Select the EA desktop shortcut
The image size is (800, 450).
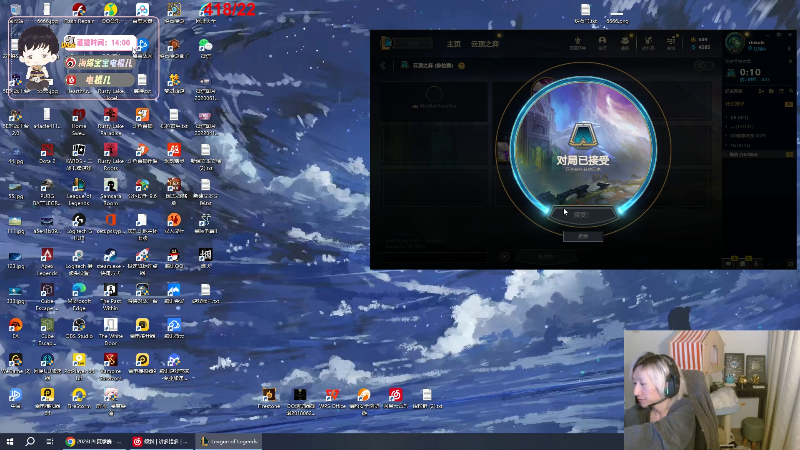pos(15,329)
